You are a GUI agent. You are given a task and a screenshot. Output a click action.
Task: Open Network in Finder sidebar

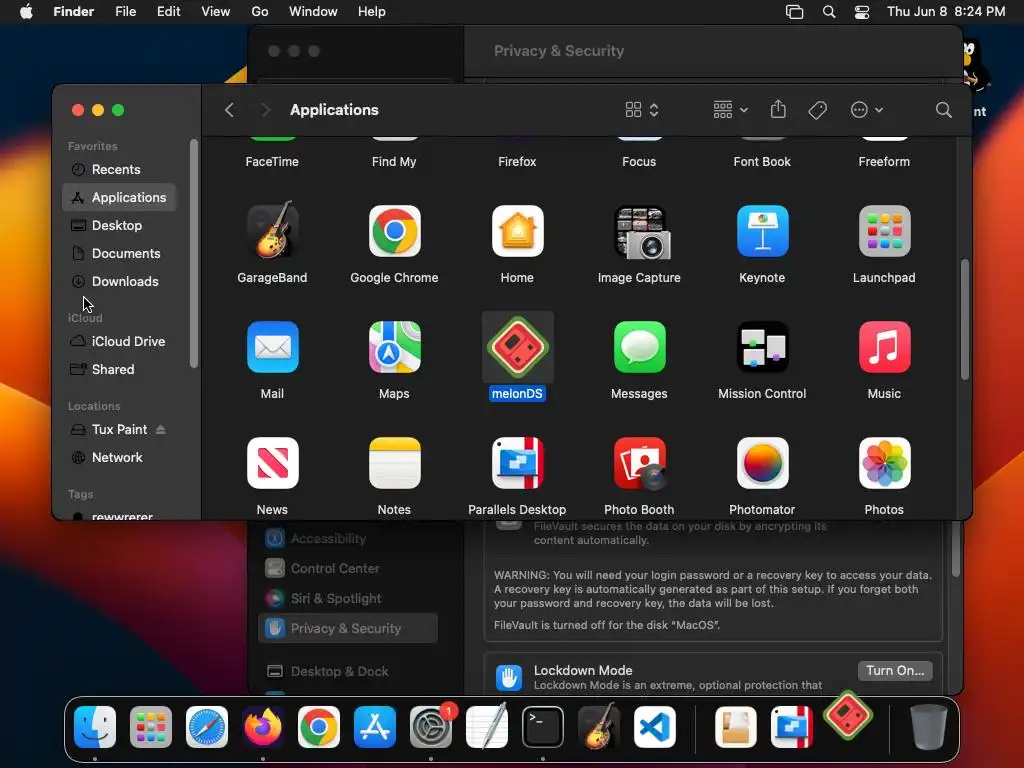coord(119,457)
